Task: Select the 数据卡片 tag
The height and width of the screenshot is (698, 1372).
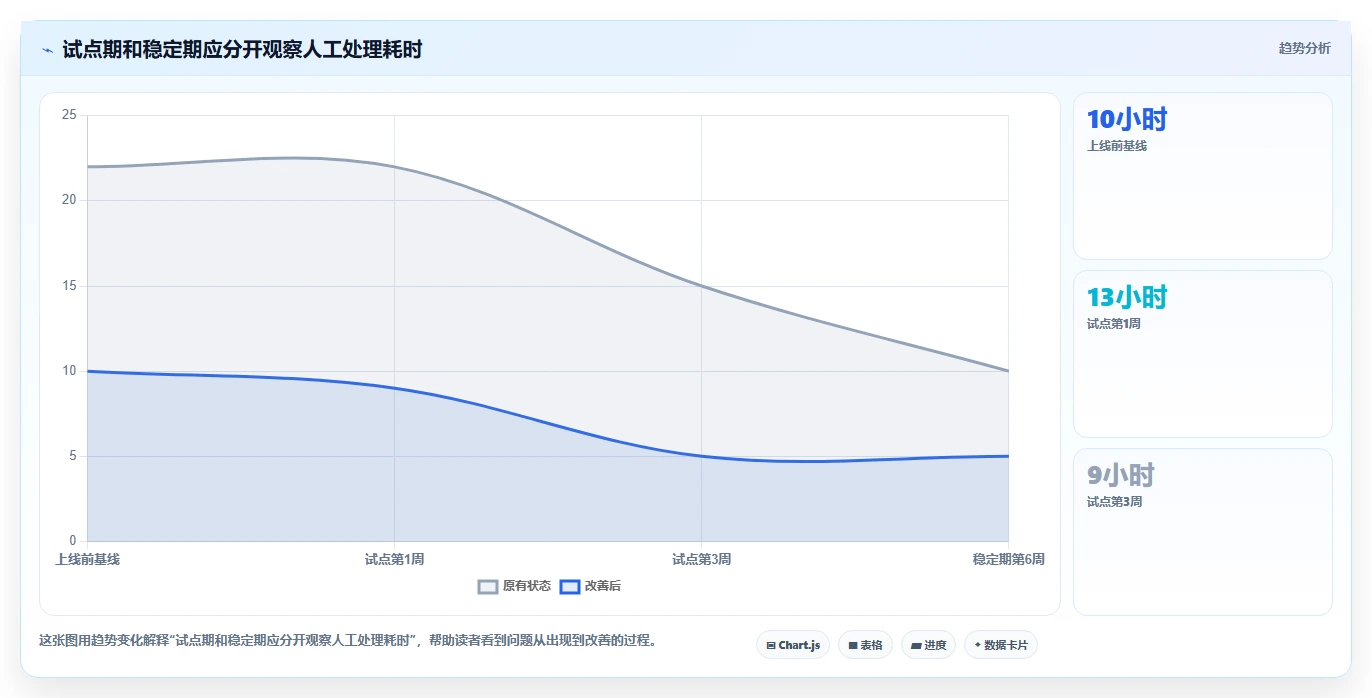Action: click(1000, 645)
